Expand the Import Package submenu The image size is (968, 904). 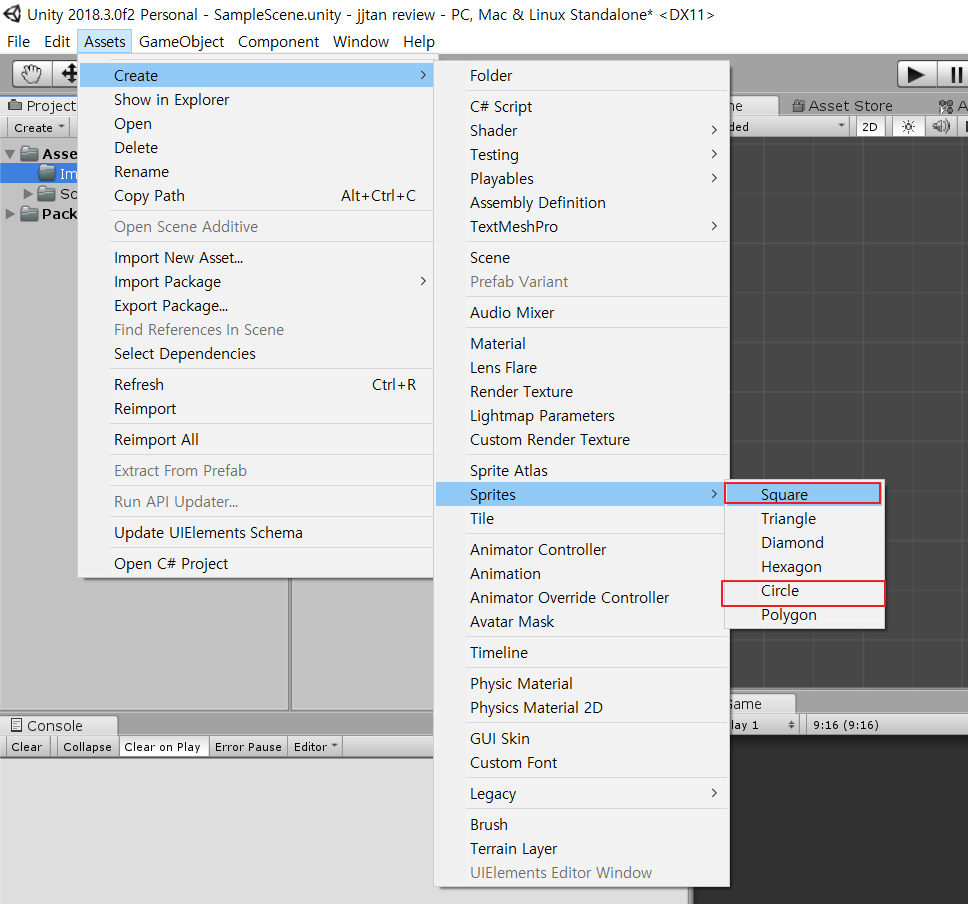pos(256,282)
